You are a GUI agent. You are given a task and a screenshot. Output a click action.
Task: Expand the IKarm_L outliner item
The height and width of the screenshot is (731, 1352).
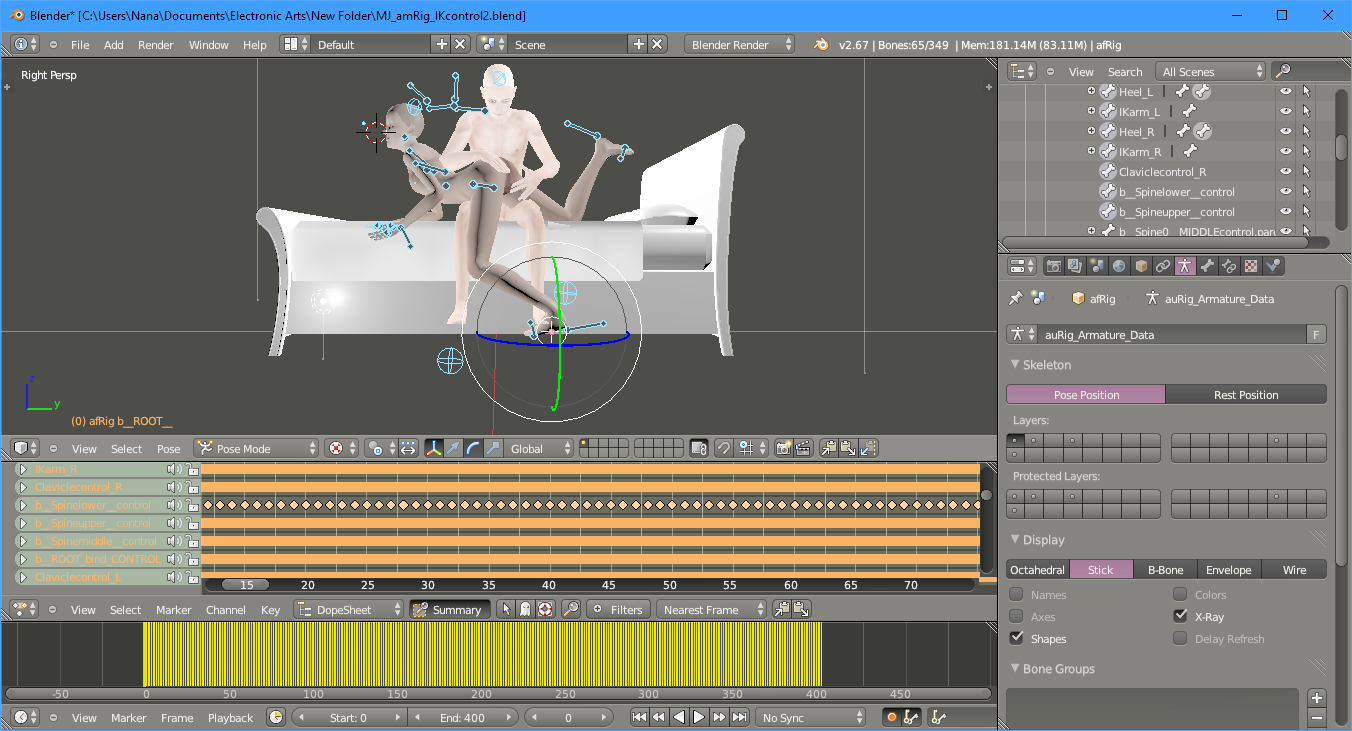point(1092,111)
